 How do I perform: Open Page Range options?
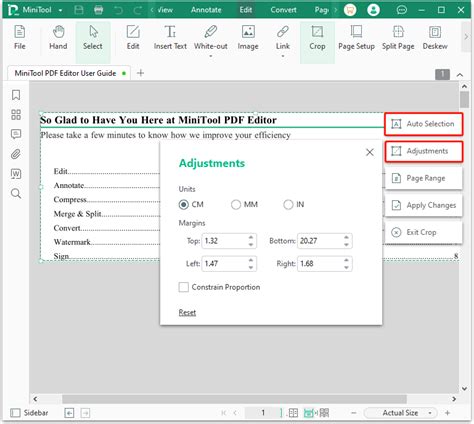423,178
